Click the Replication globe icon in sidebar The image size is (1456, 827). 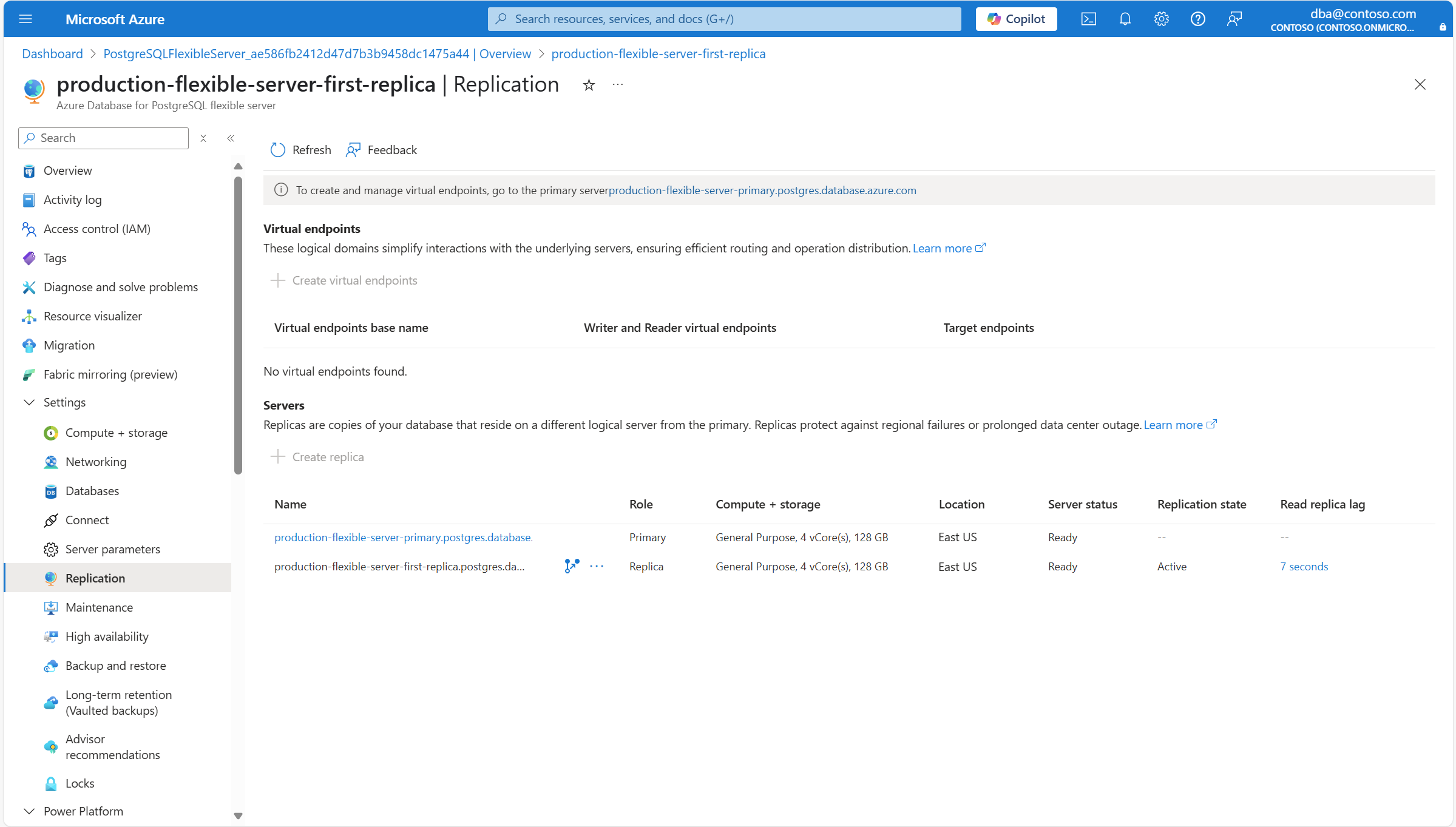[x=51, y=578]
